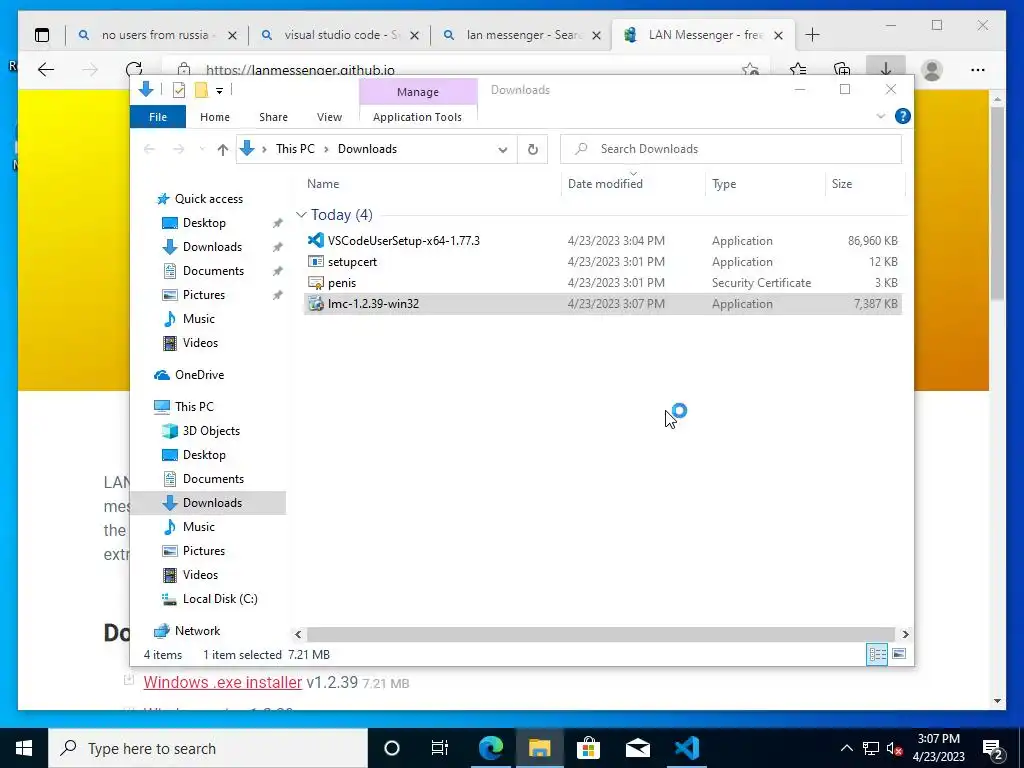This screenshot has height=768, width=1024.
Task: Open address bar history dropdown
Action: 503,150
